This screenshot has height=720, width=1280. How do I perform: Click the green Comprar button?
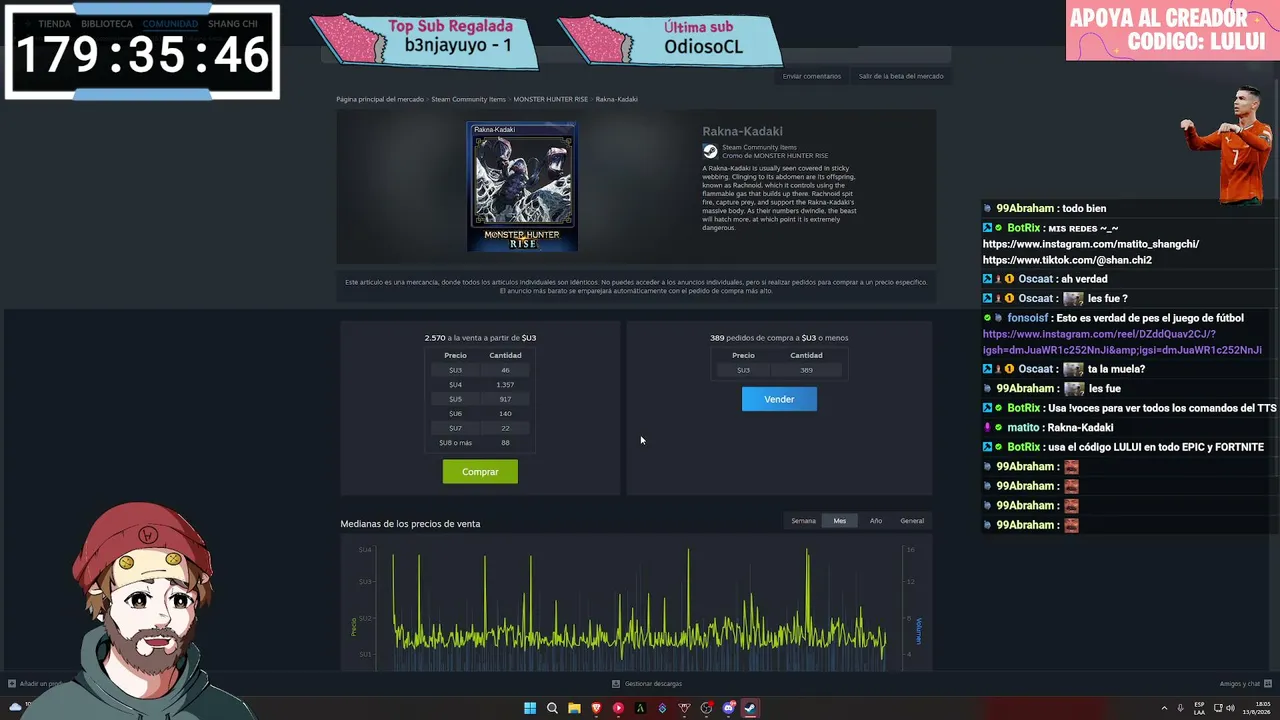coord(480,472)
